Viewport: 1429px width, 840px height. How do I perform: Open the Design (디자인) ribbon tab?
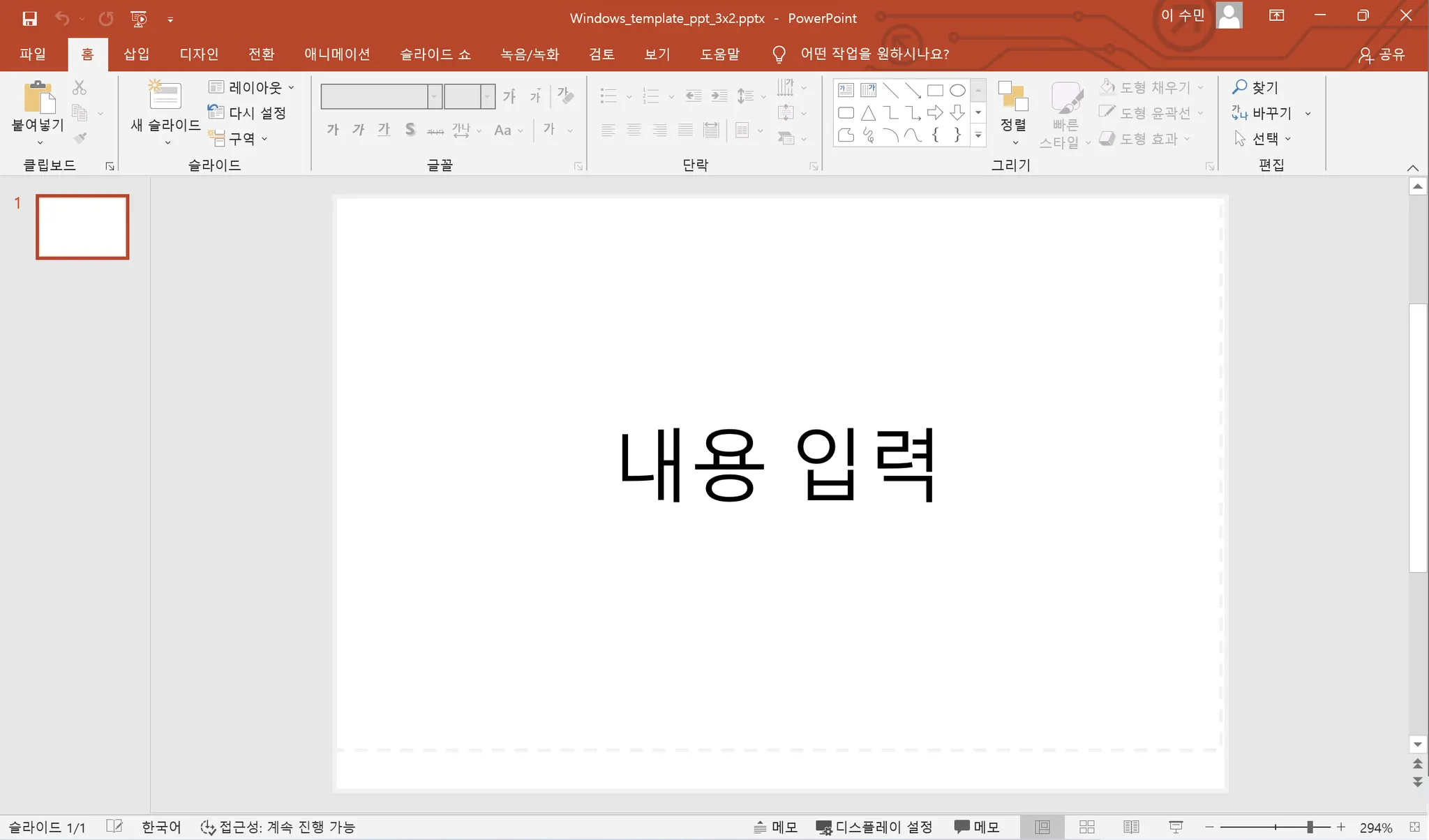(199, 54)
